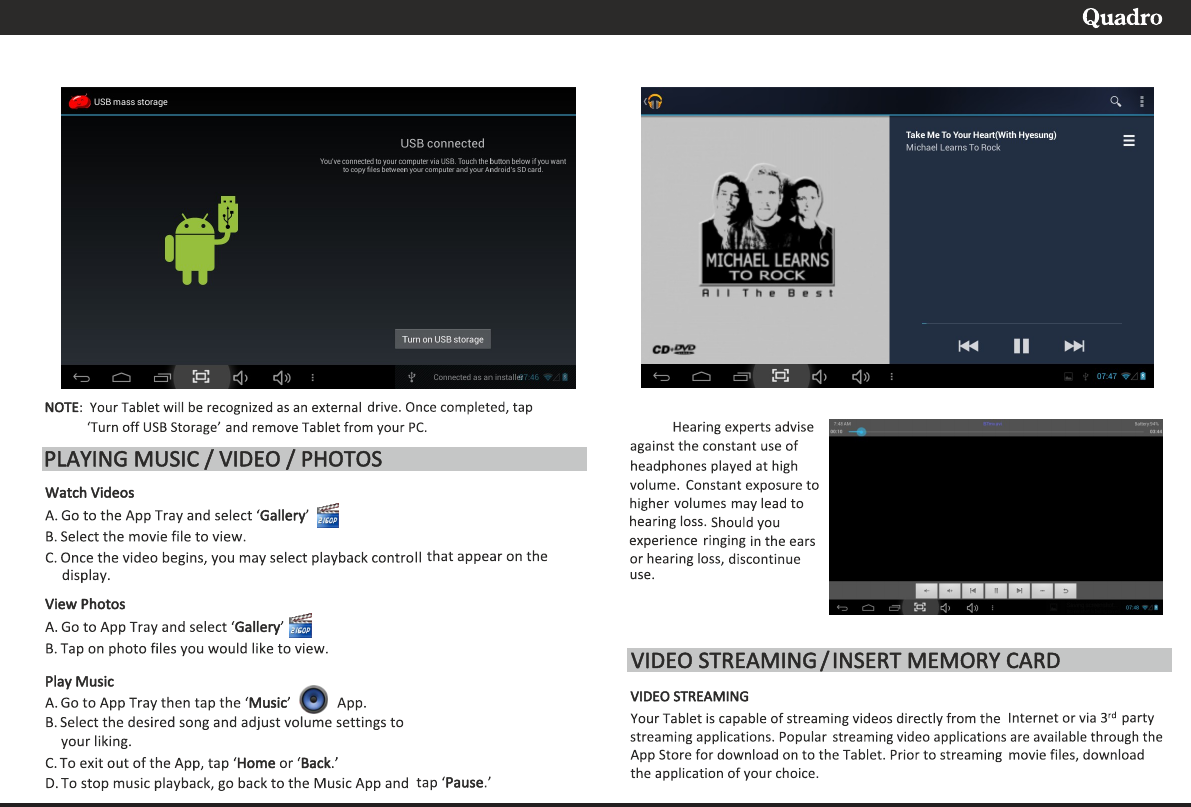
Task: Tap the USB status icon beside 'Connected as an installer'
Action: [412, 377]
